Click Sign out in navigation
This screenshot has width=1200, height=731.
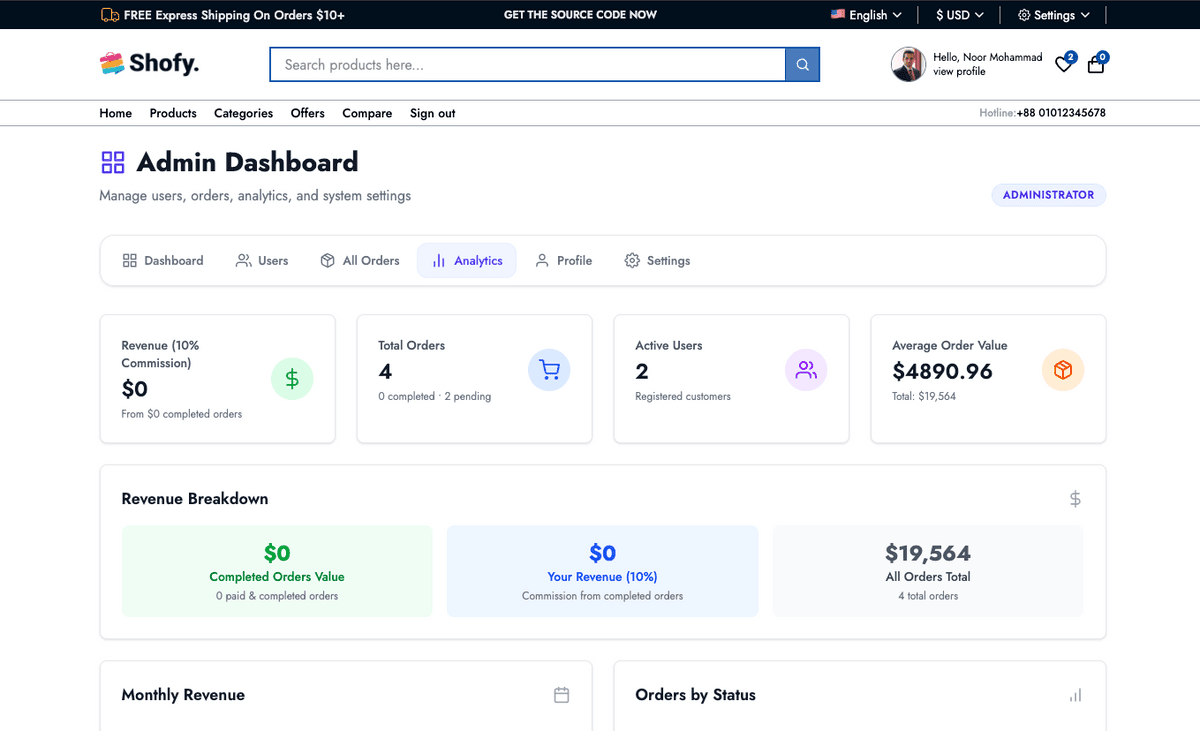pos(432,114)
